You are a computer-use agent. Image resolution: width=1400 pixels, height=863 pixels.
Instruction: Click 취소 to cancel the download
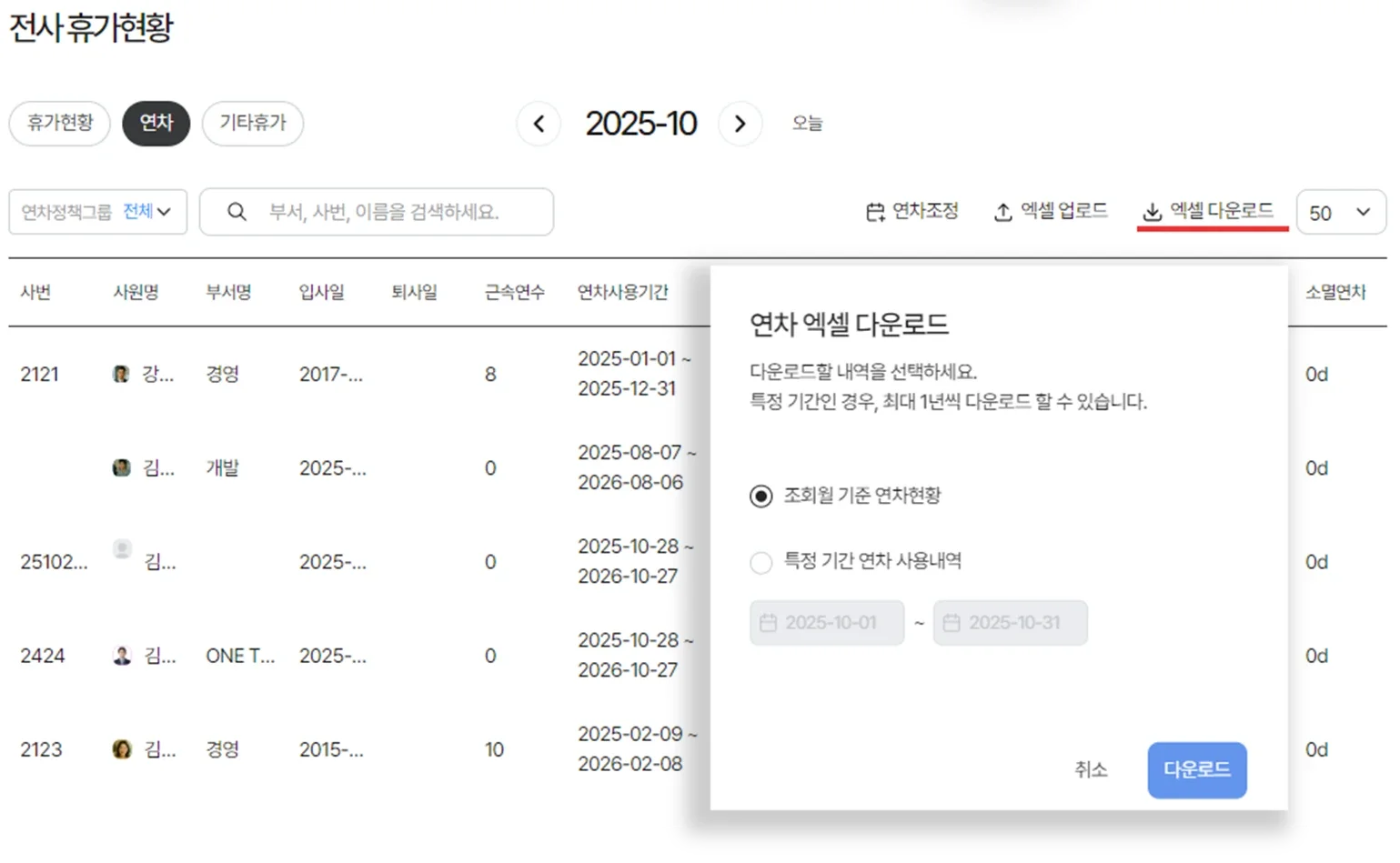(x=1091, y=769)
